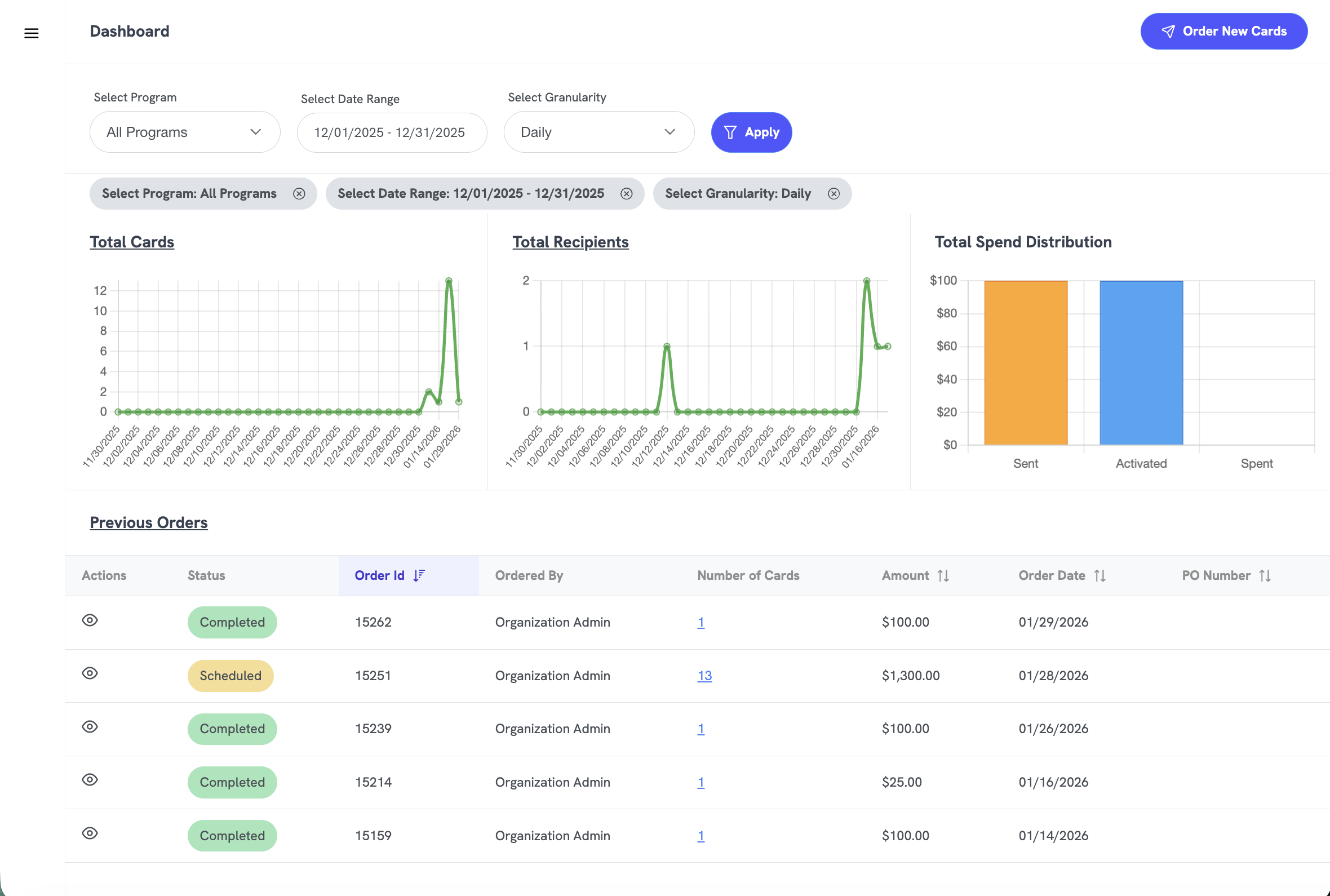1330x896 pixels.
Task: Open the Select Program dropdown
Action: click(x=184, y=132)
